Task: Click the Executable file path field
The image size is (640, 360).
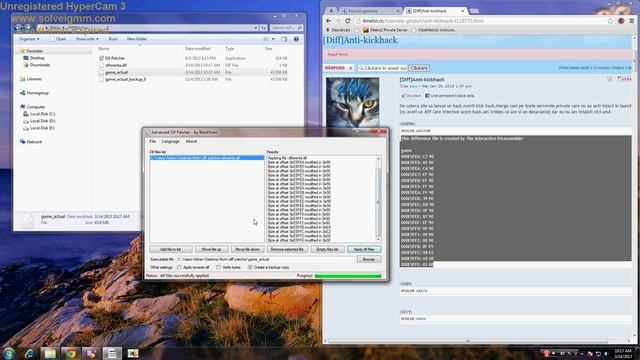Action: click(265, 259)
